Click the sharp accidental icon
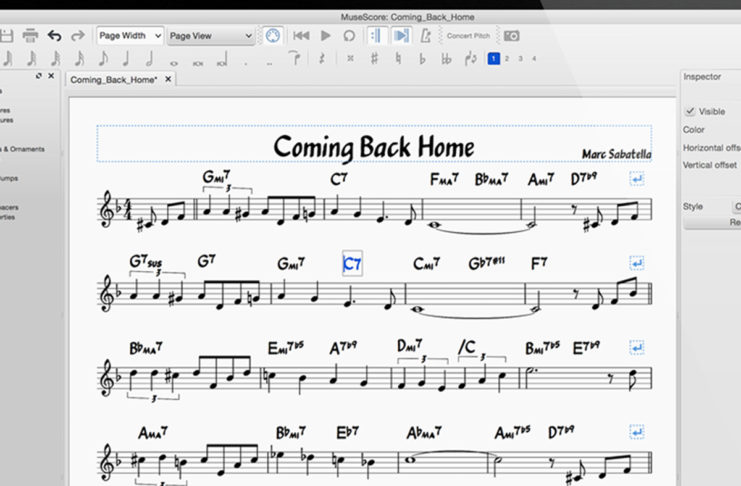 pyautogui.click(x=374, y=59)
